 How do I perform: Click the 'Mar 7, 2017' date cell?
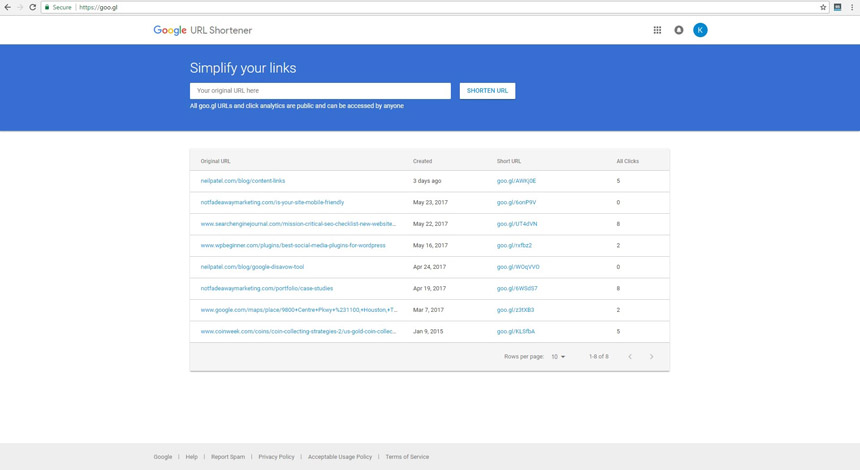pyautogui.click(x=428, y=310)
